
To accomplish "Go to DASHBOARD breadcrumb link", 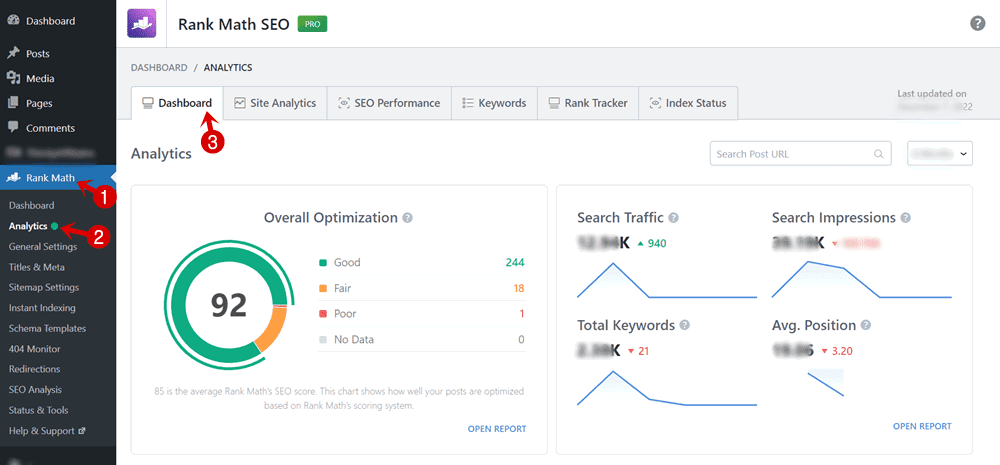I will point(159,67).
